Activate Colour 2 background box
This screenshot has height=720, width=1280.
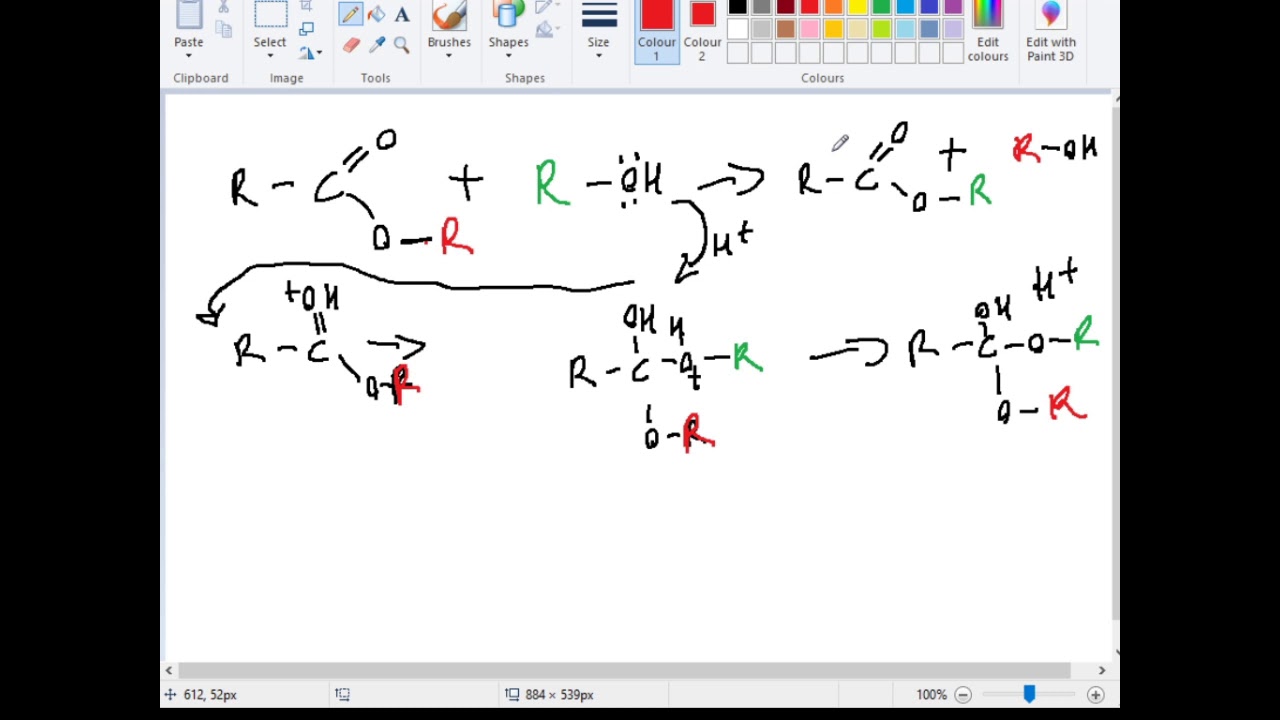pyautogui.click(x=702, y=30)
